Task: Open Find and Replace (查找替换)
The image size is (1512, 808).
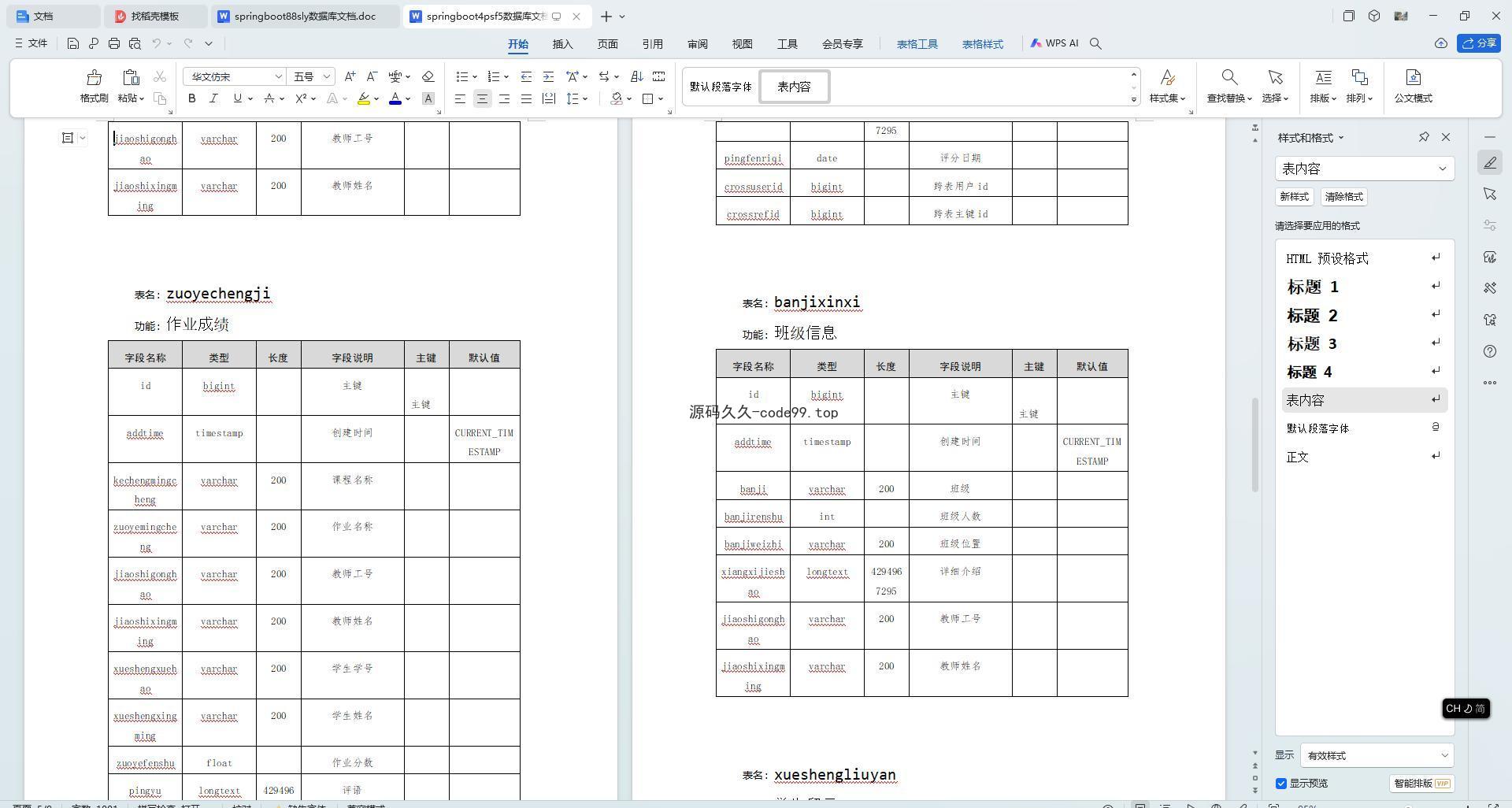Action: click(x=1228, y=86)
